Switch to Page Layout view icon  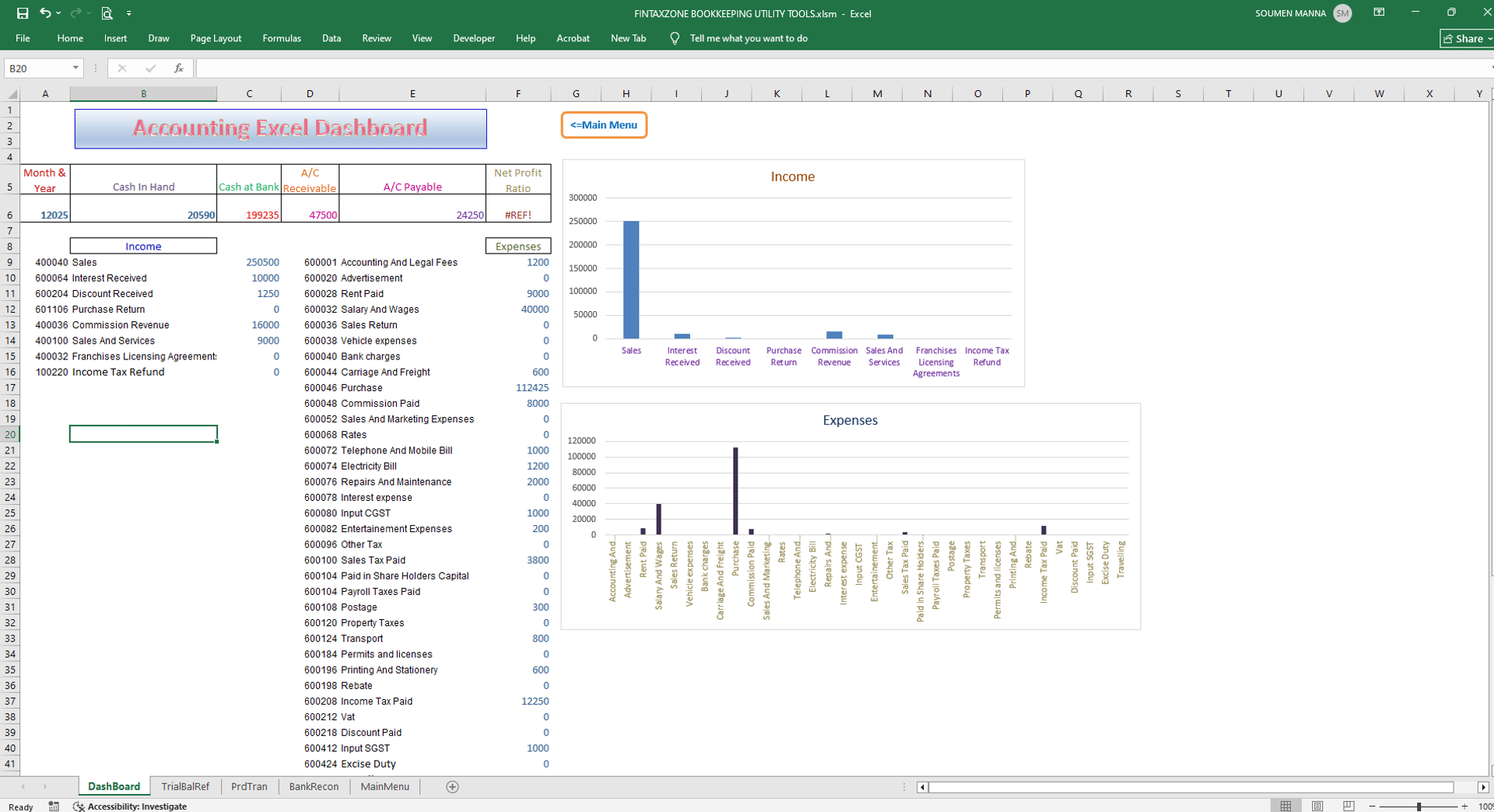point(1317,807)
